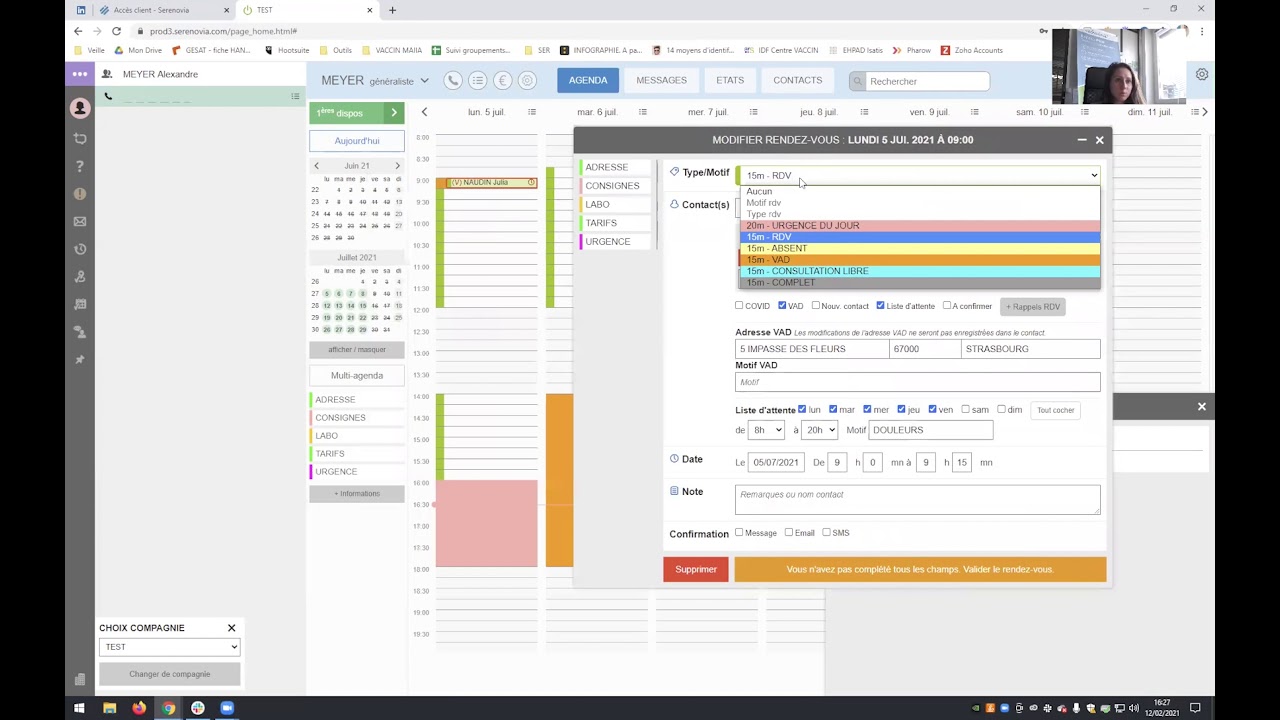Click the afficher / masquer button
This screenshot has height=720, width=1280.
point(357,350)
